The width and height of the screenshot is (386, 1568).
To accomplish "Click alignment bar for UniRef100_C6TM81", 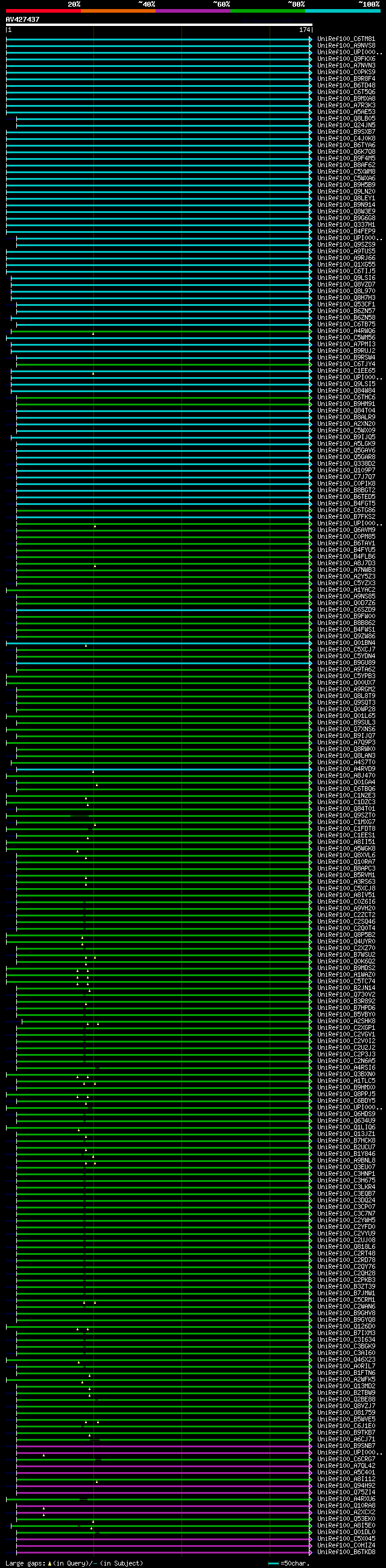I will coord(159,39).
